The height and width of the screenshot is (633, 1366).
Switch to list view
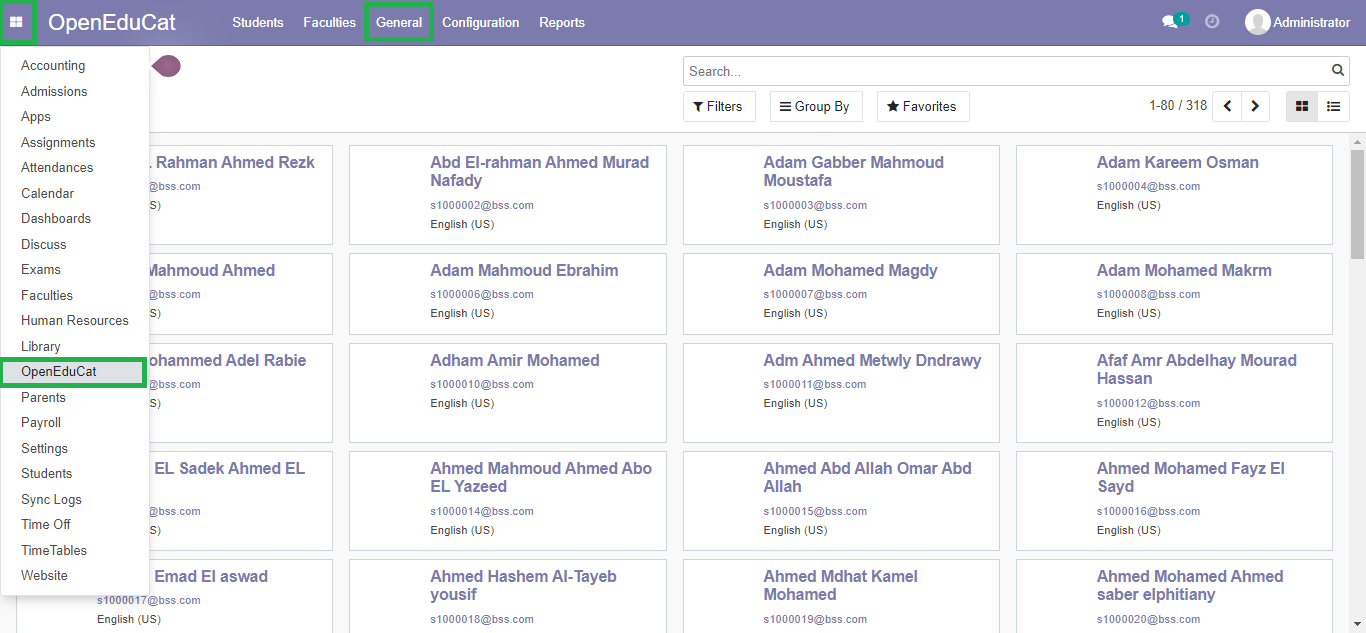(1334, 106)
